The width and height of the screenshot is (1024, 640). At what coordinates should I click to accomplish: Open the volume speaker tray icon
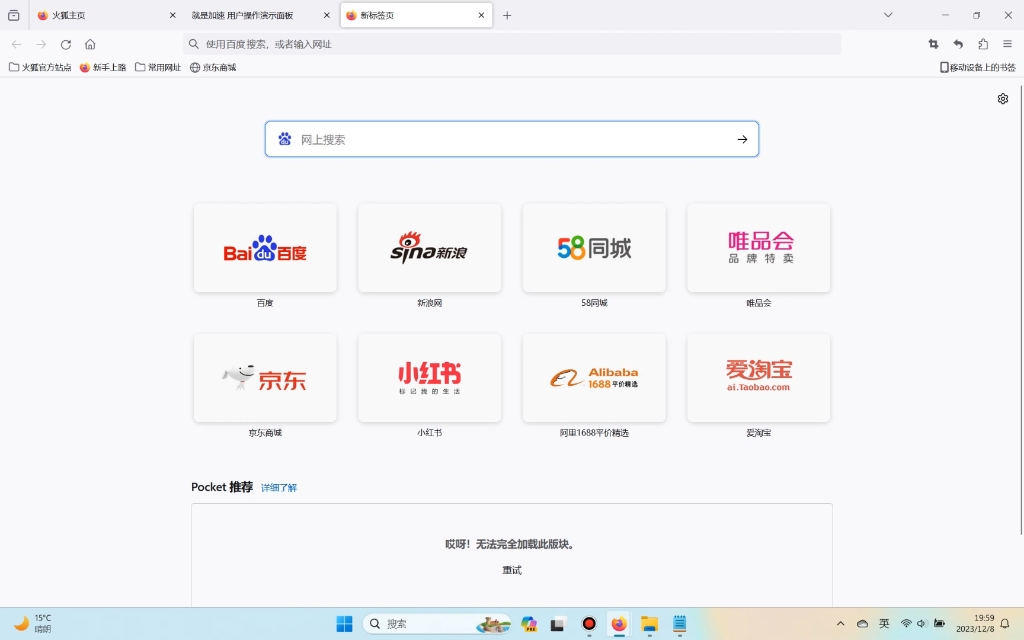(921, 624)
